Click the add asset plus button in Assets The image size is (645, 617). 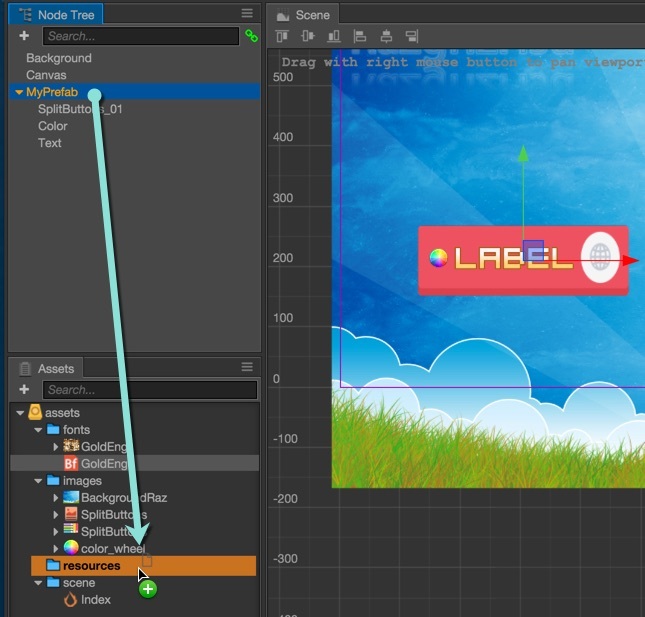tap(24, 389)
